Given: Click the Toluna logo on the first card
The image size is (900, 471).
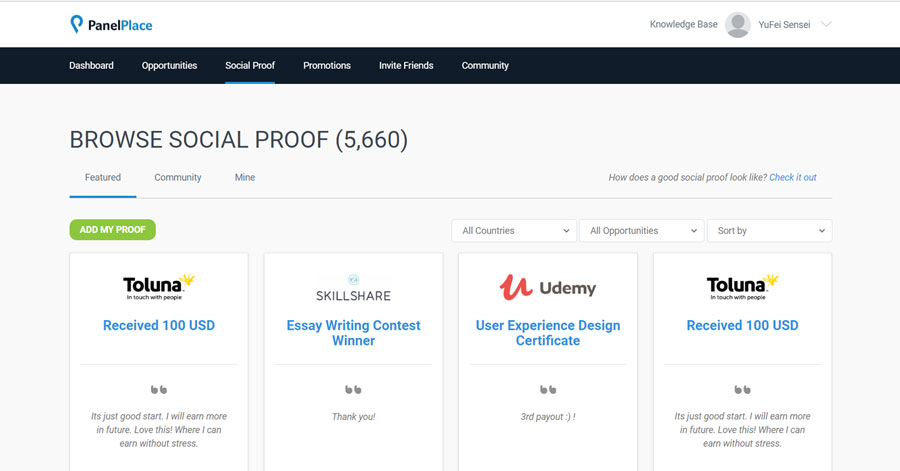Looking at the screenshot, I should click(158, 287).
